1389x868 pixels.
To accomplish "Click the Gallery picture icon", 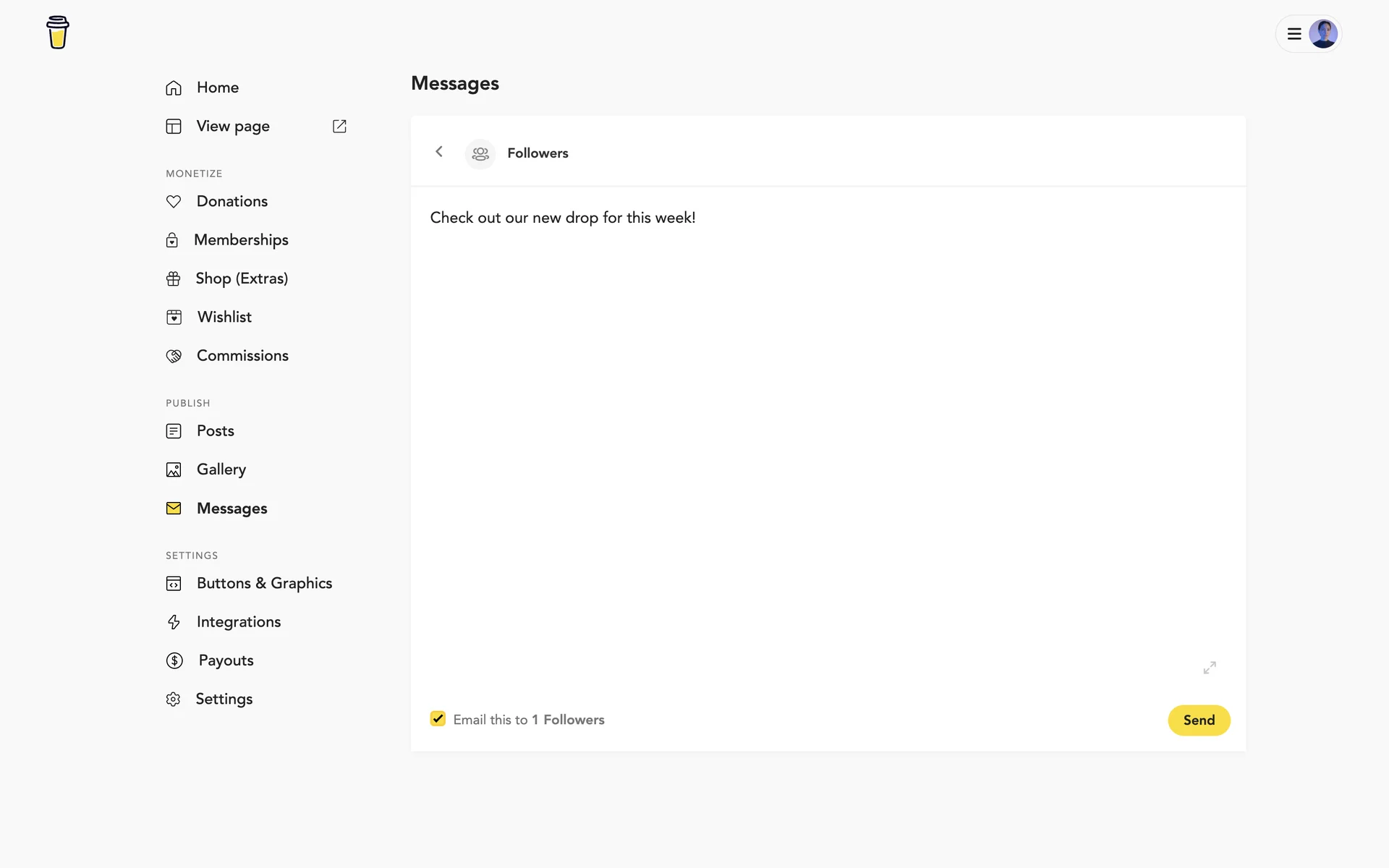I will (x=174, y=470).
